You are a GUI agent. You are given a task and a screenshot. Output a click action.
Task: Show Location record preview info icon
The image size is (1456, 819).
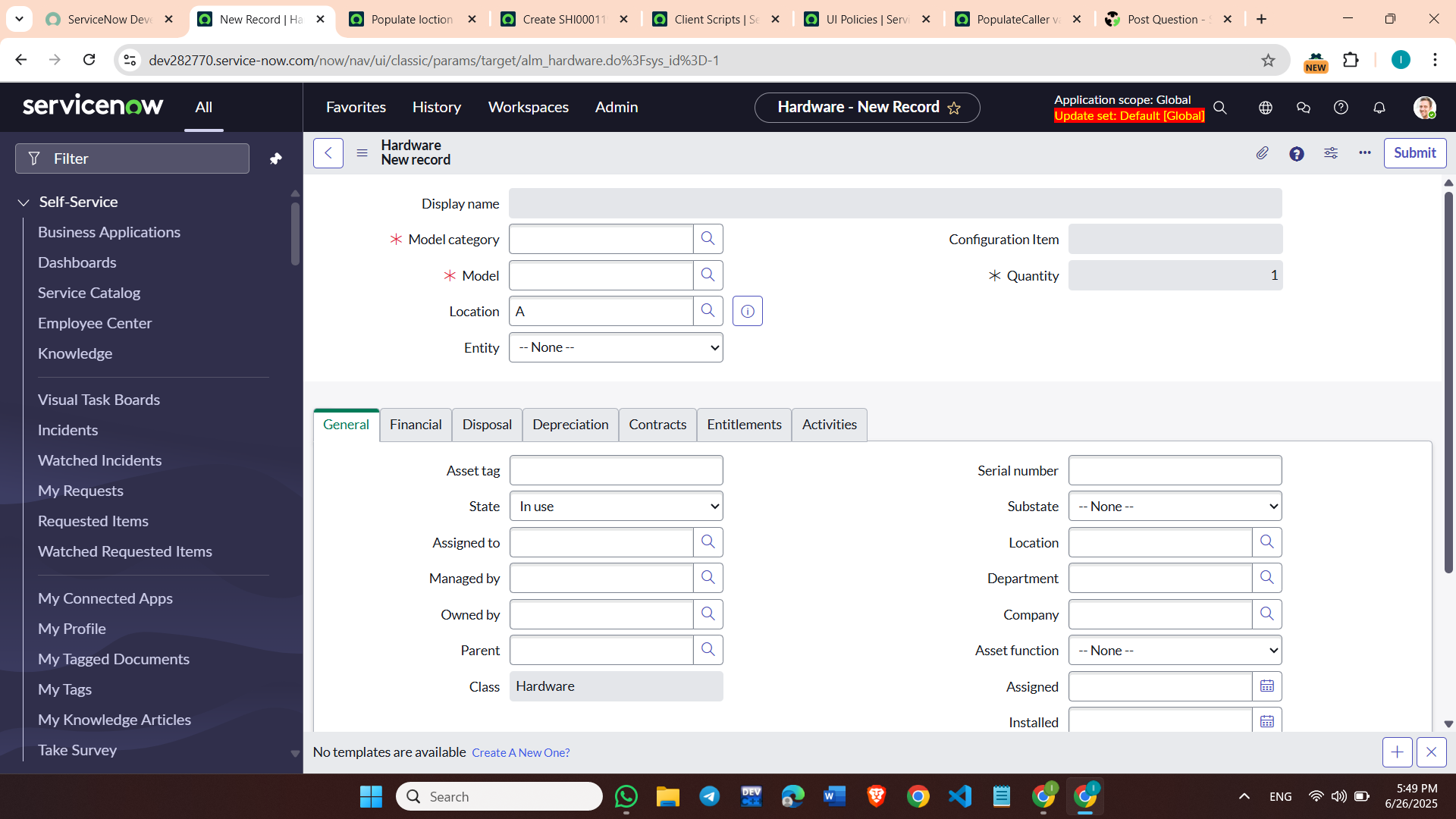(x=748, y=311)
